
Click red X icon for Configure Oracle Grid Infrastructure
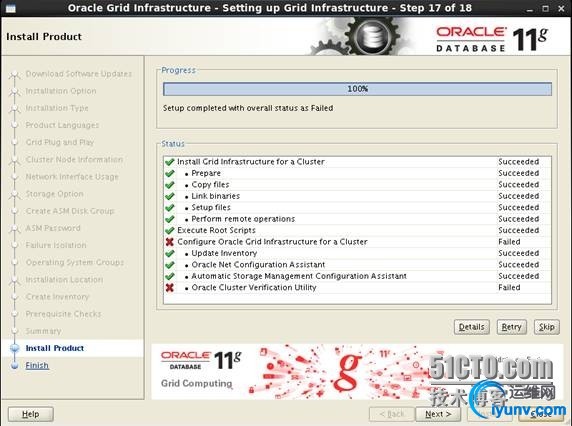[169, 241]
